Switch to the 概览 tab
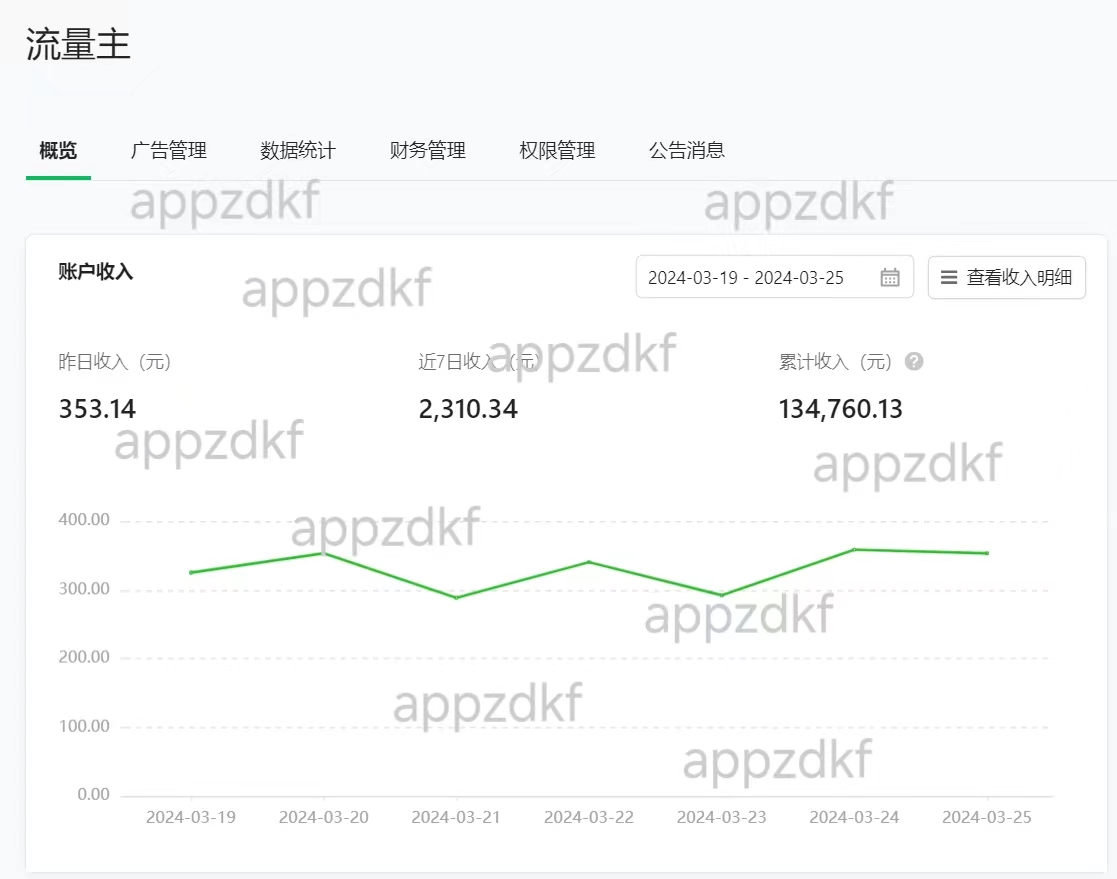Image resolution: width=1117 pixels, height=879 pixels. click(x=58, y=151)
